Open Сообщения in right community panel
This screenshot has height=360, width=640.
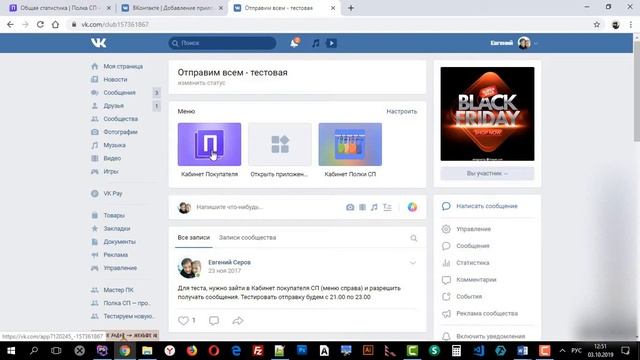click(x=473, y=246)
